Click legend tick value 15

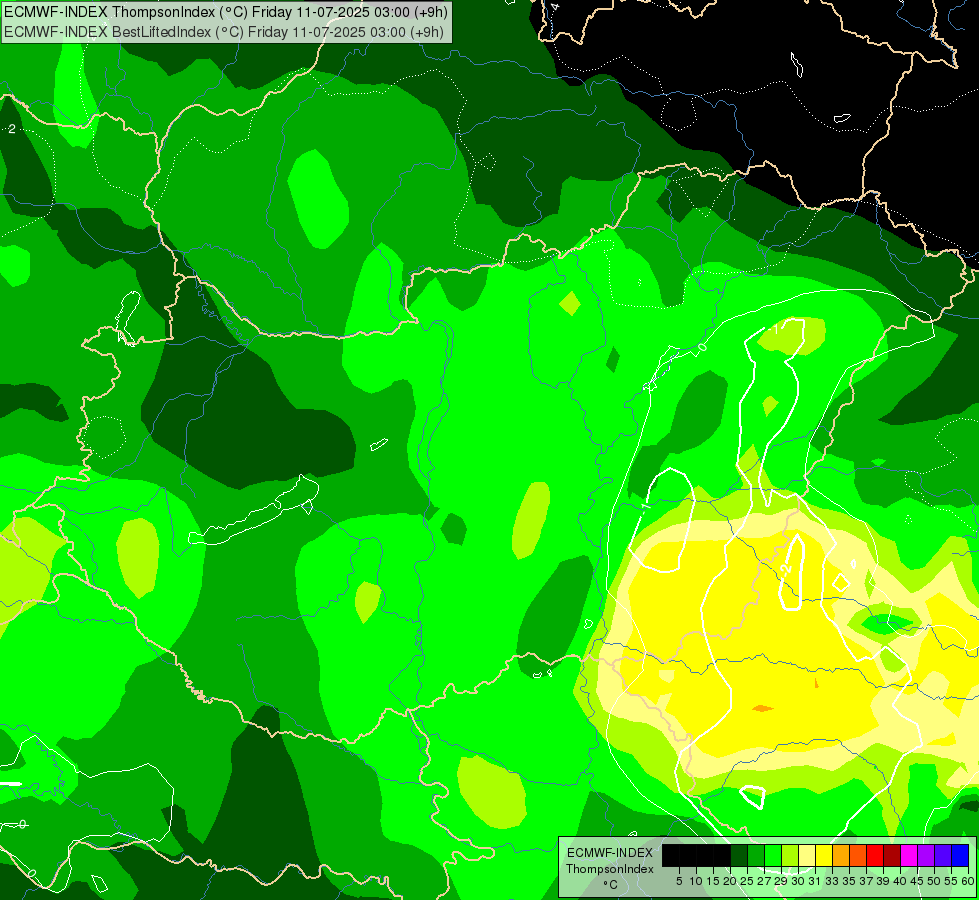pyautogui.click(x=713, y=881)
